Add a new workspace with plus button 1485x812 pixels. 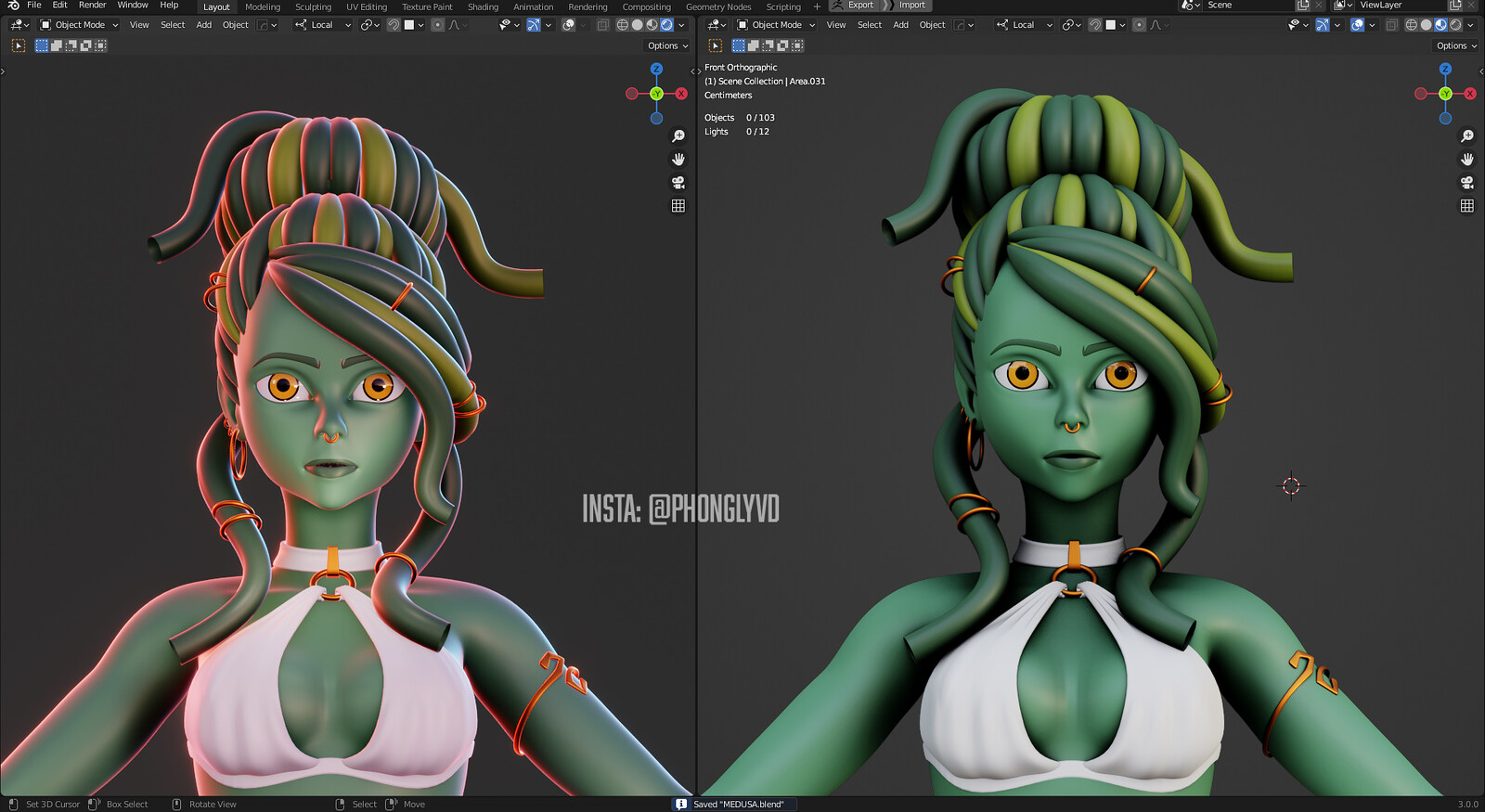(817, 6)
